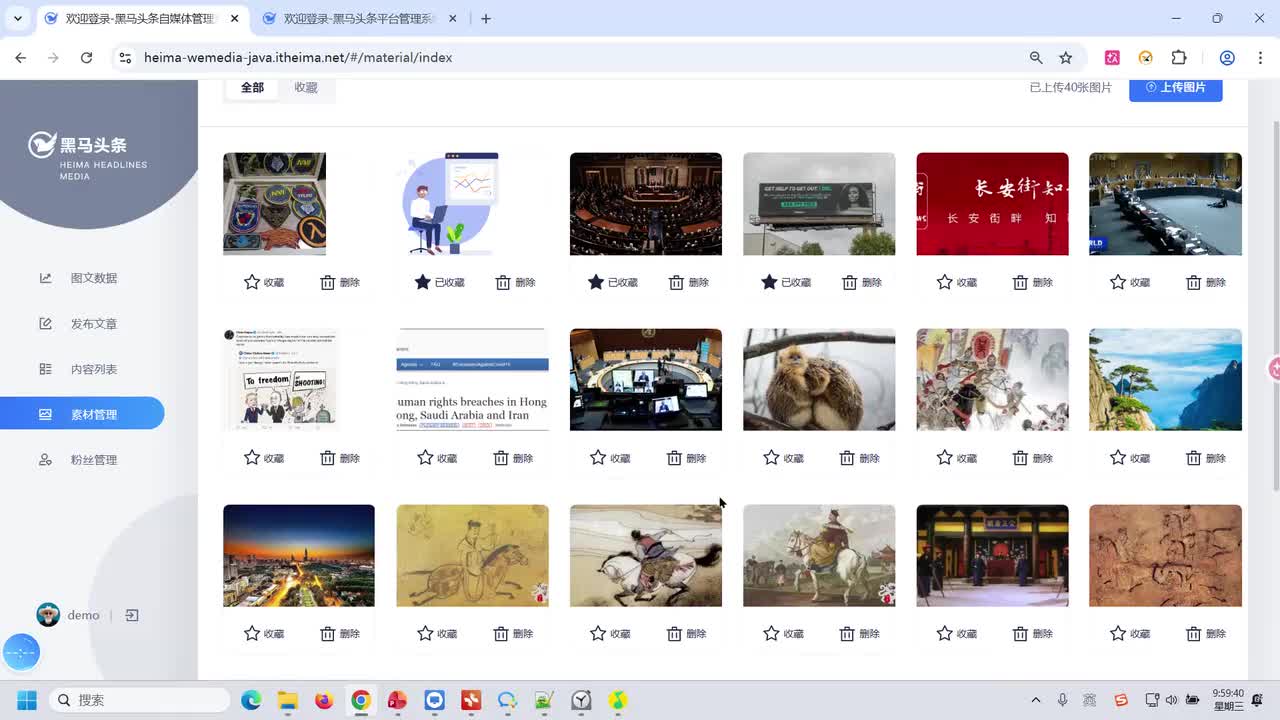Open the Chrome three-dot menu

(1259, 58)
